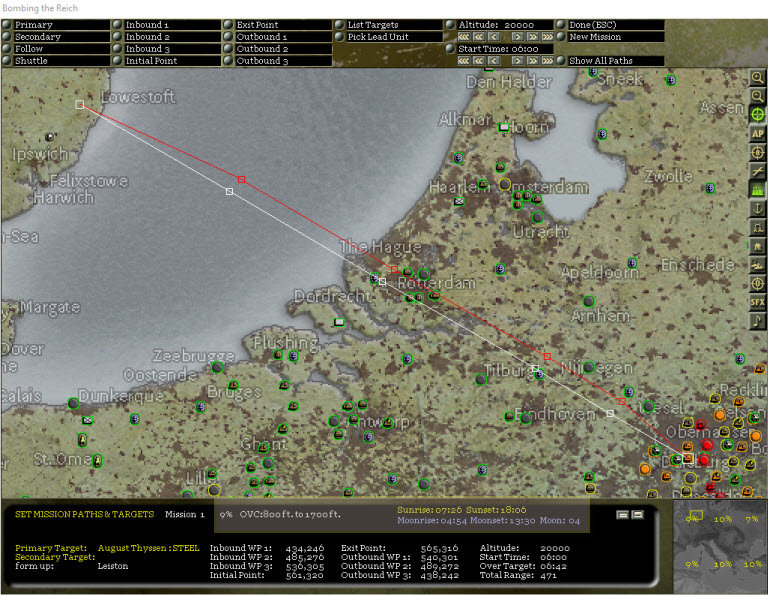Image resolution: width=768 pixels, height=595 pixels.
Task: Select the Follow option
Action: tap(56, 48)
